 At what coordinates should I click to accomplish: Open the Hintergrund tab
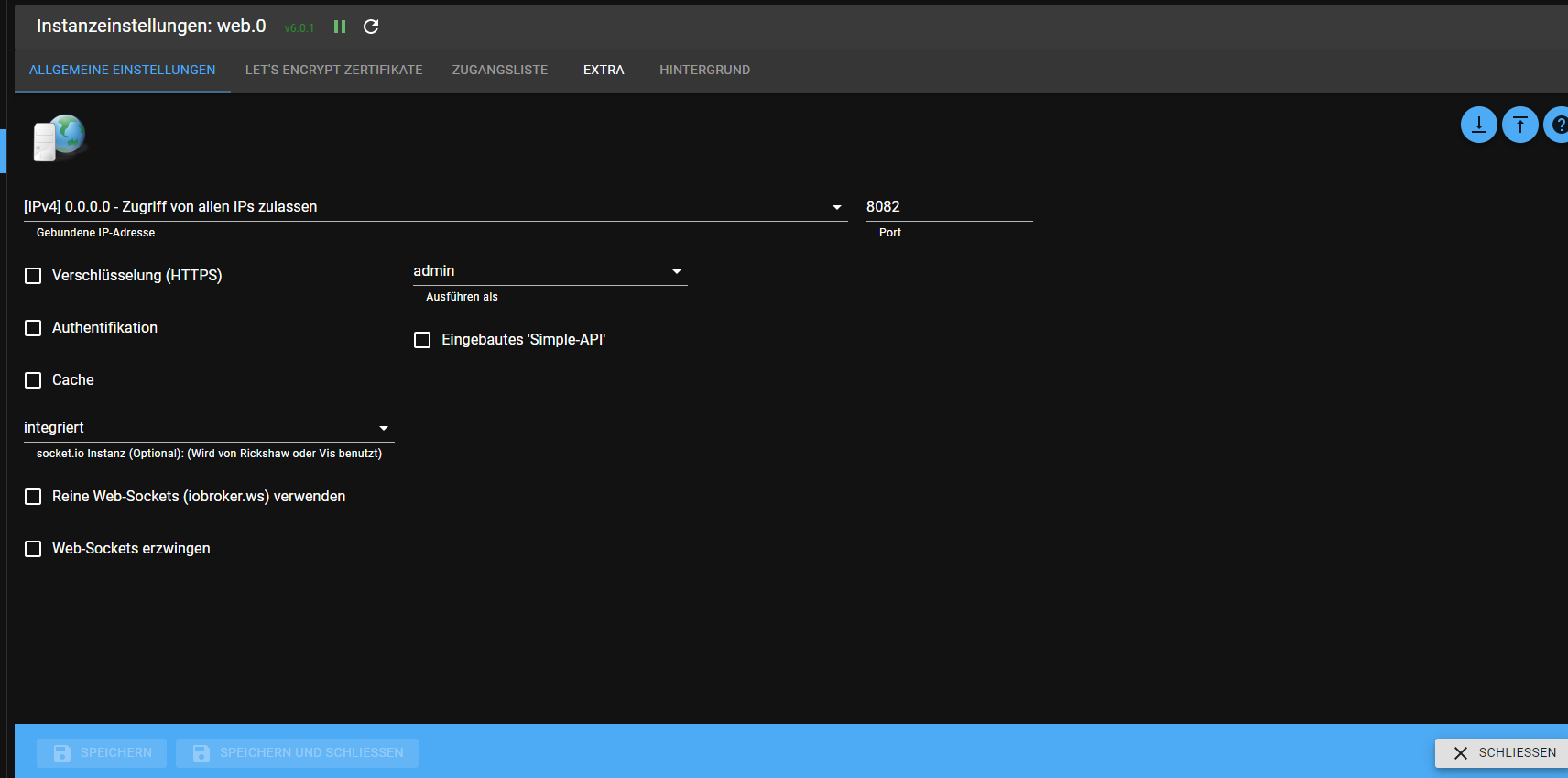(x=705, y=70)
